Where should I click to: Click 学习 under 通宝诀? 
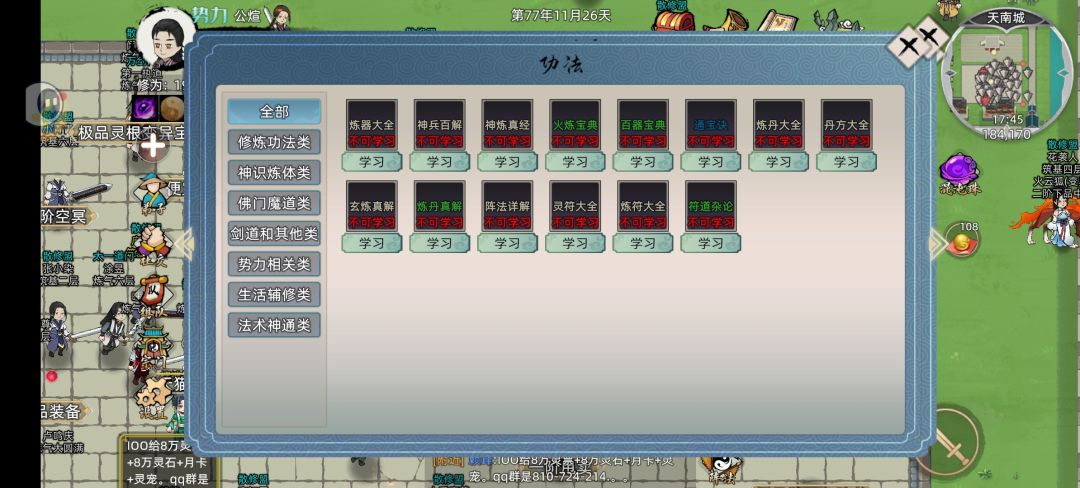point(711,162)
